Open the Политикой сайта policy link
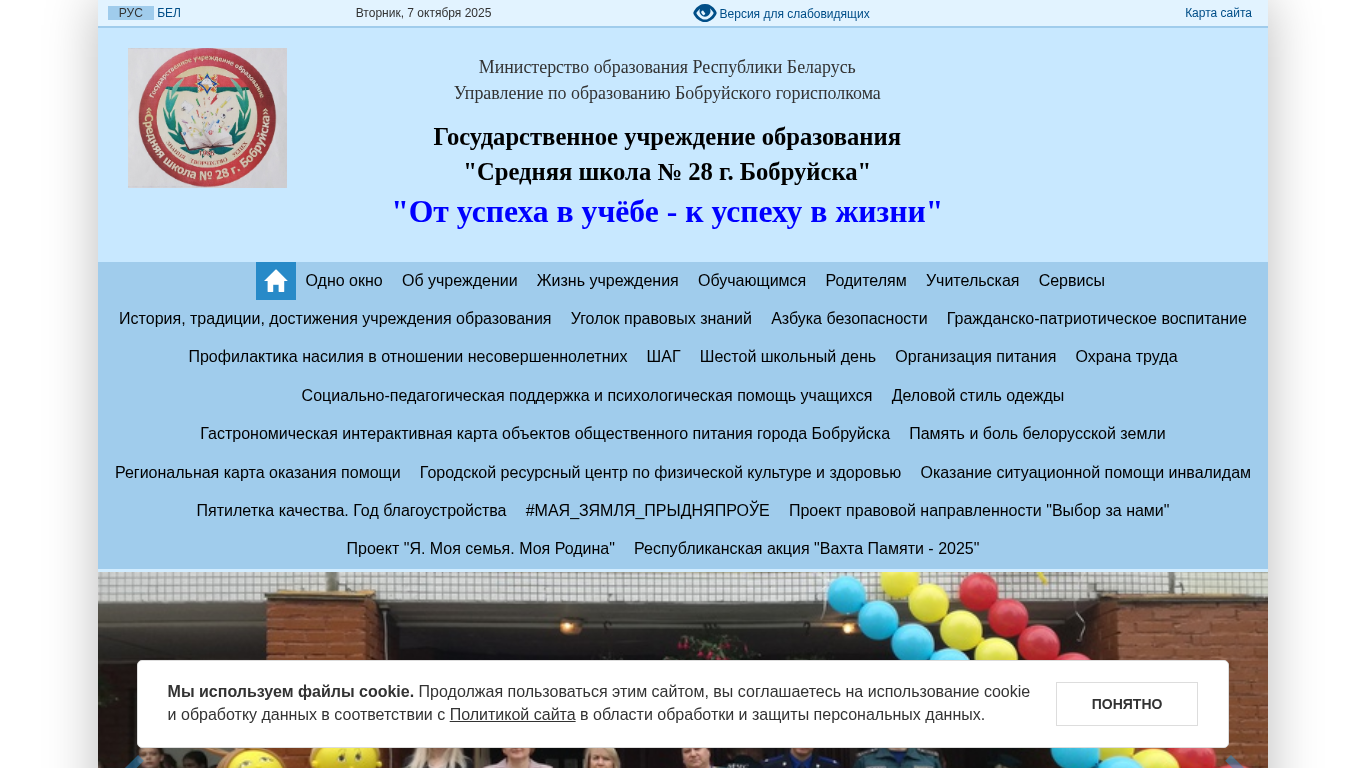The height and width of the screenshot is (768, 1366). point(512,715)
